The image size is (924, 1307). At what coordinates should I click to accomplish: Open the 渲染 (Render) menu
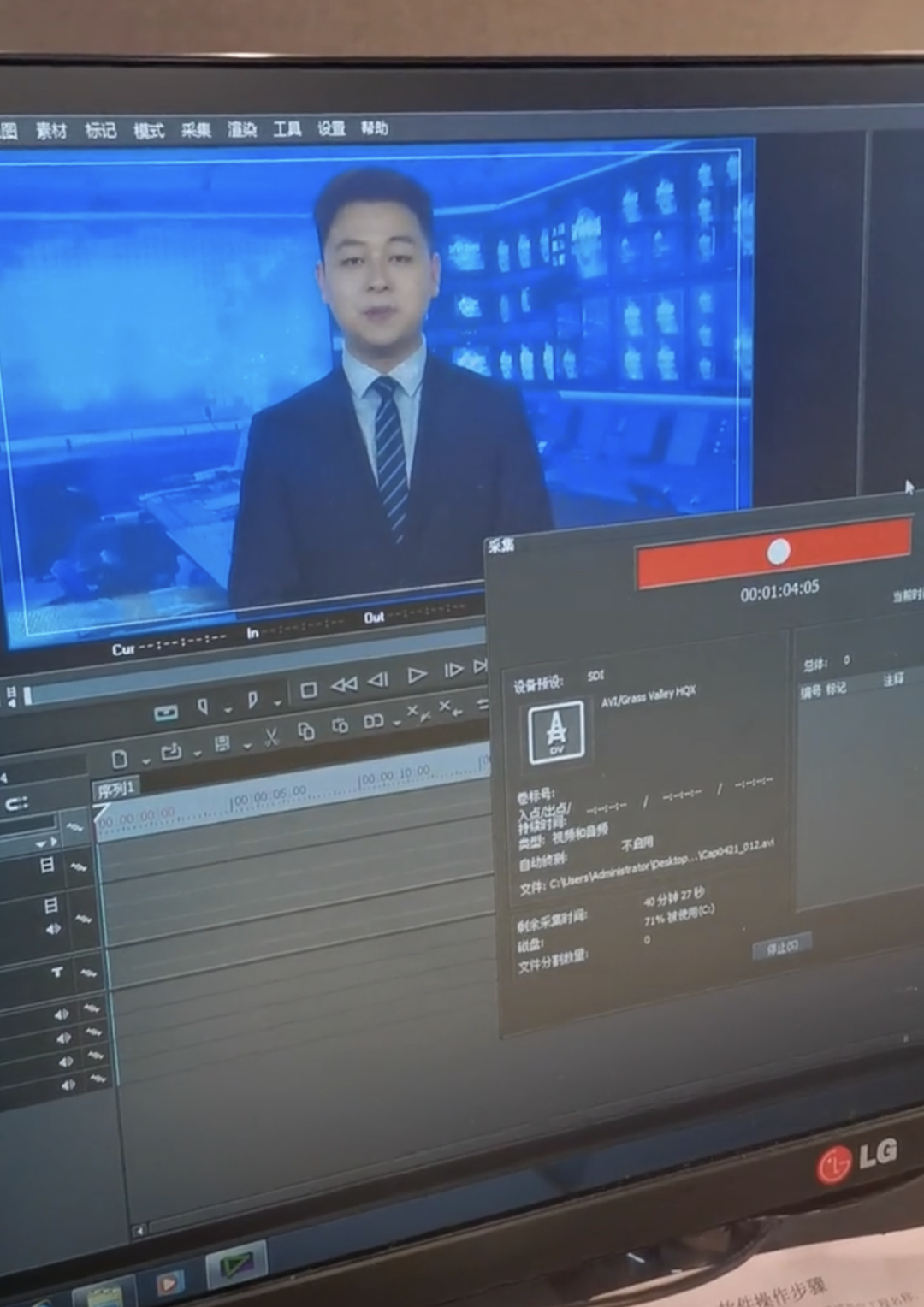[242, 129]
